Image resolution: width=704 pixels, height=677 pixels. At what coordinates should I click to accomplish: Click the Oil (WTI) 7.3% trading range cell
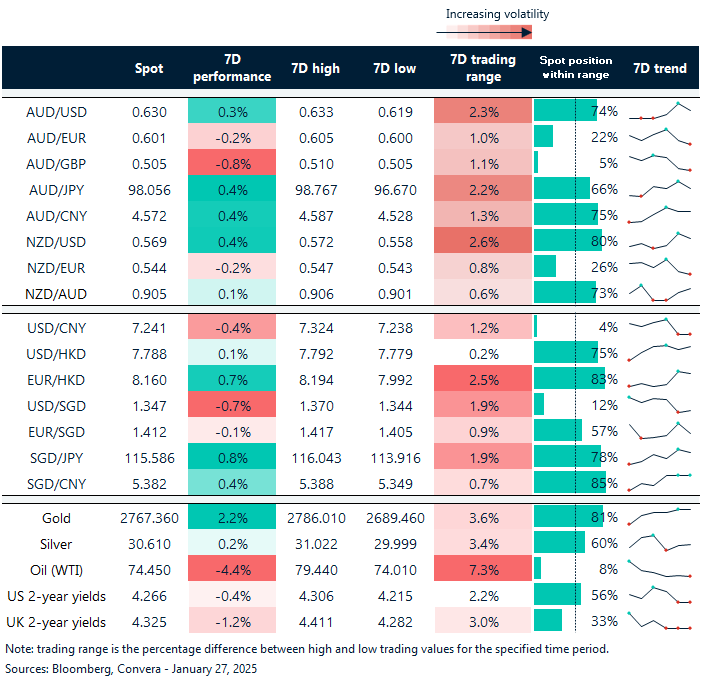click(x=483, y=569)
